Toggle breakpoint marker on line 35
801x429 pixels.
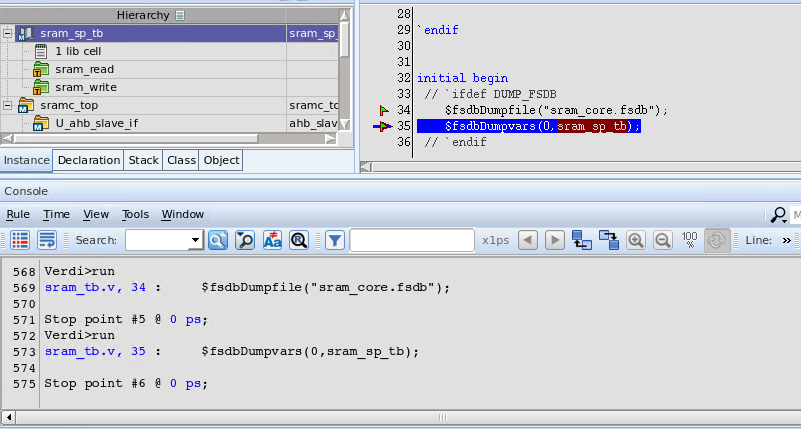pyautogui.click(x=382, y=127)
